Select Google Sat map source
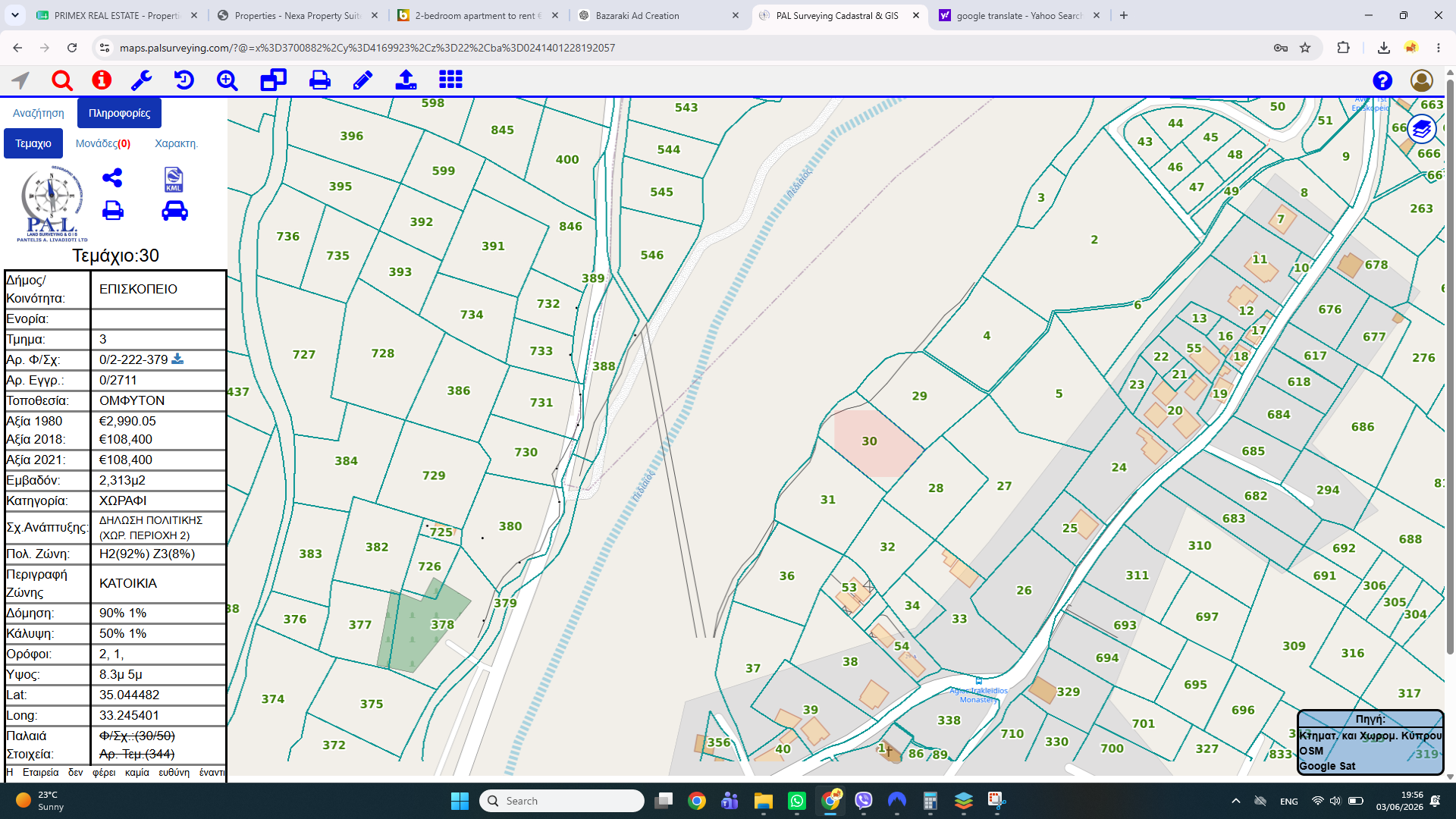This screenshot has width=1456, height=819. 1327,766
